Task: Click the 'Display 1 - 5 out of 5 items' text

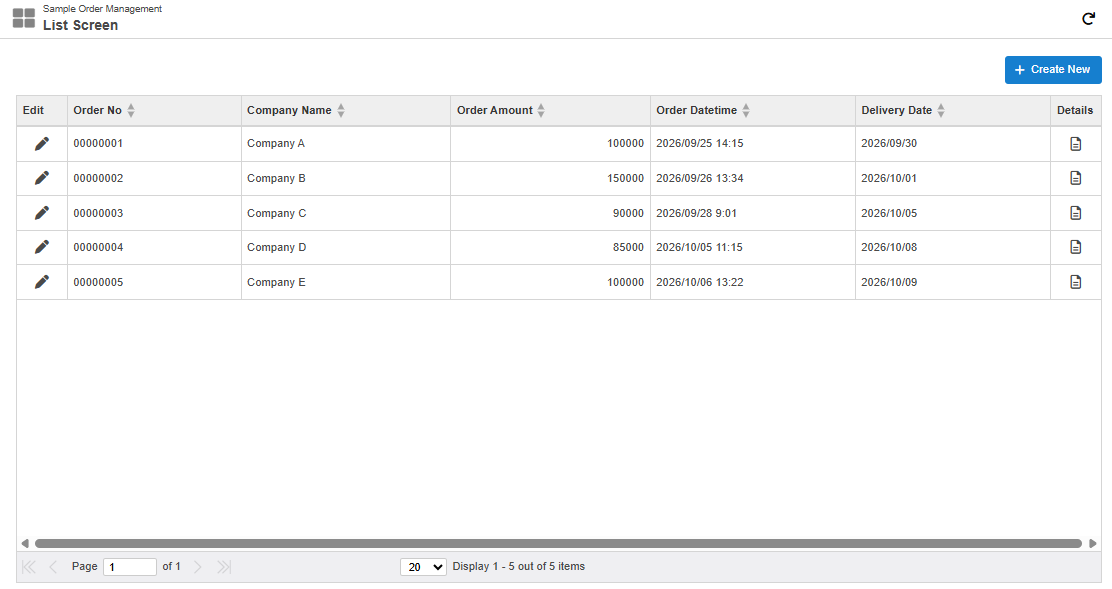Action: point(518,566)
